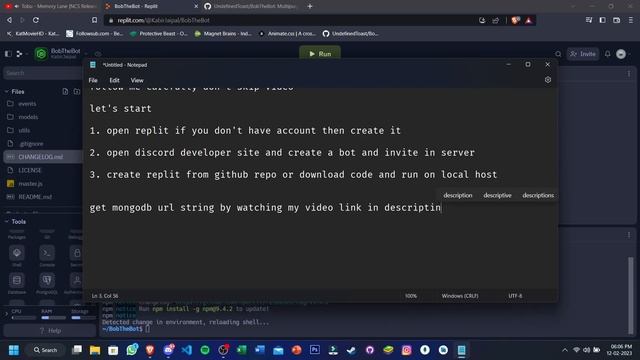
Task: Show hidden system tray icons chevron
Action: [565, 350]
